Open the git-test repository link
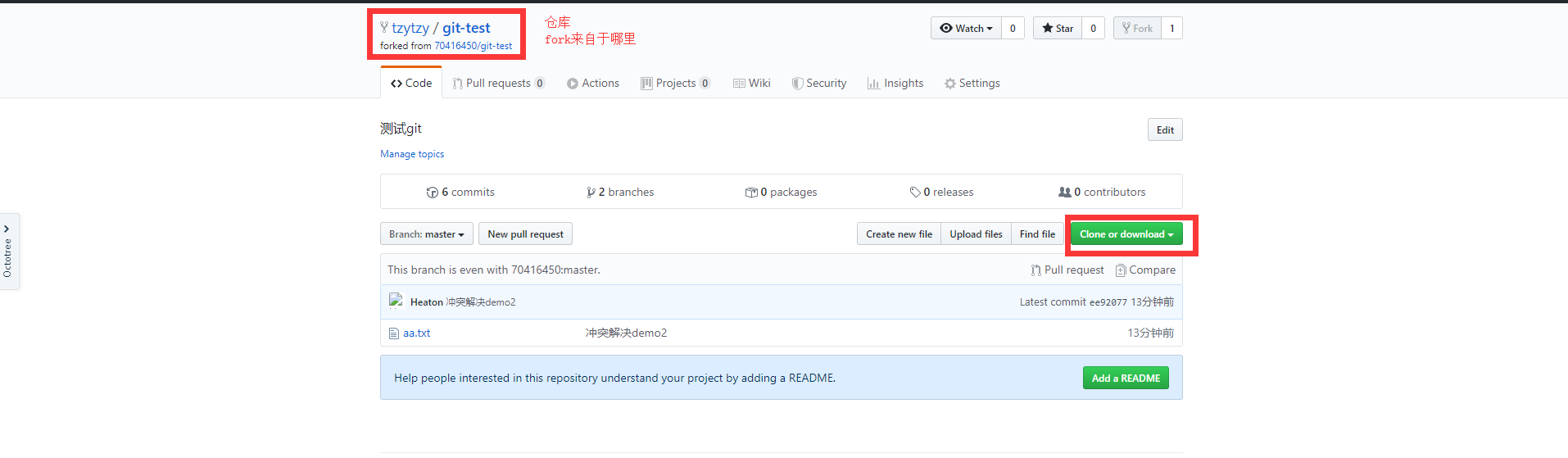This screenshot has width=1568, height=458. coord(466,28)
